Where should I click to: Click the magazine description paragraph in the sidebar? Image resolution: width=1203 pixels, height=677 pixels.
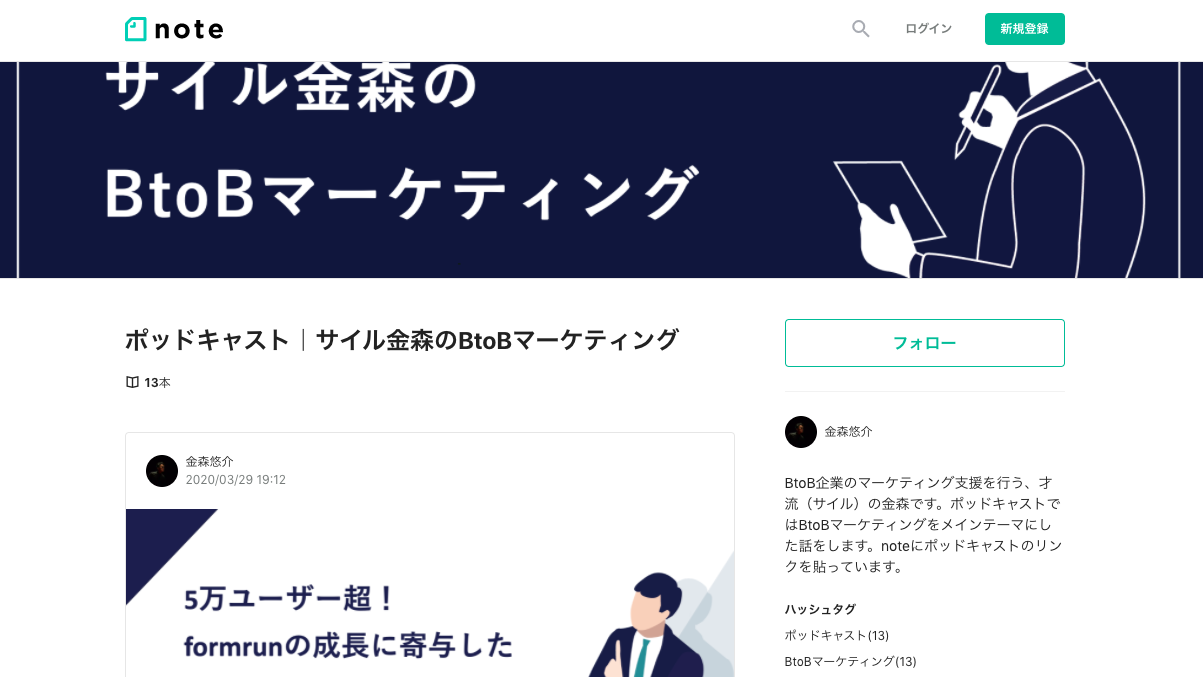click(x=924, y=525)
